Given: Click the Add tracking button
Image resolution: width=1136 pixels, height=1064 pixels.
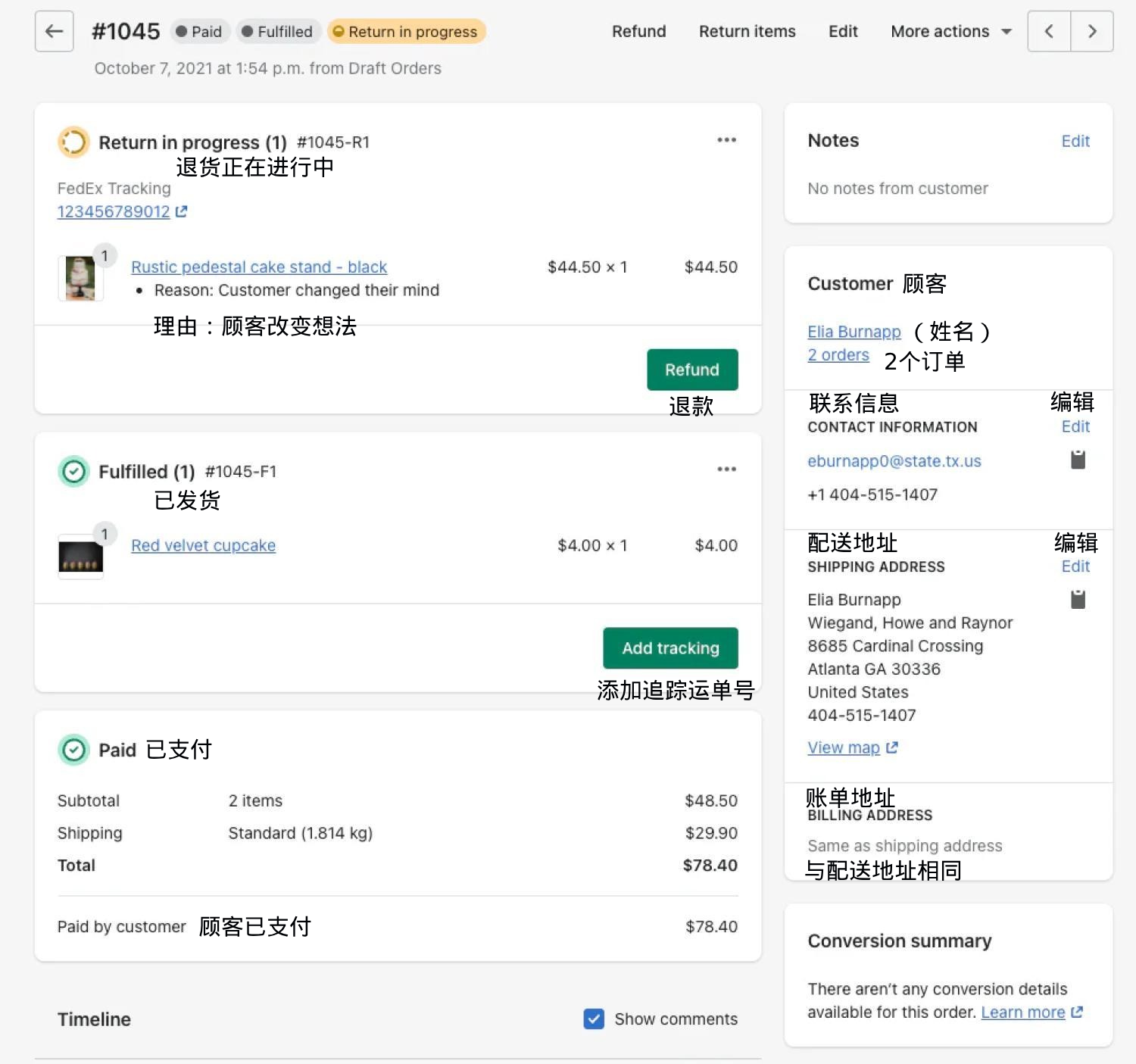Looking at the screenshot, I should pyautogui.click(x=670, y=648).
